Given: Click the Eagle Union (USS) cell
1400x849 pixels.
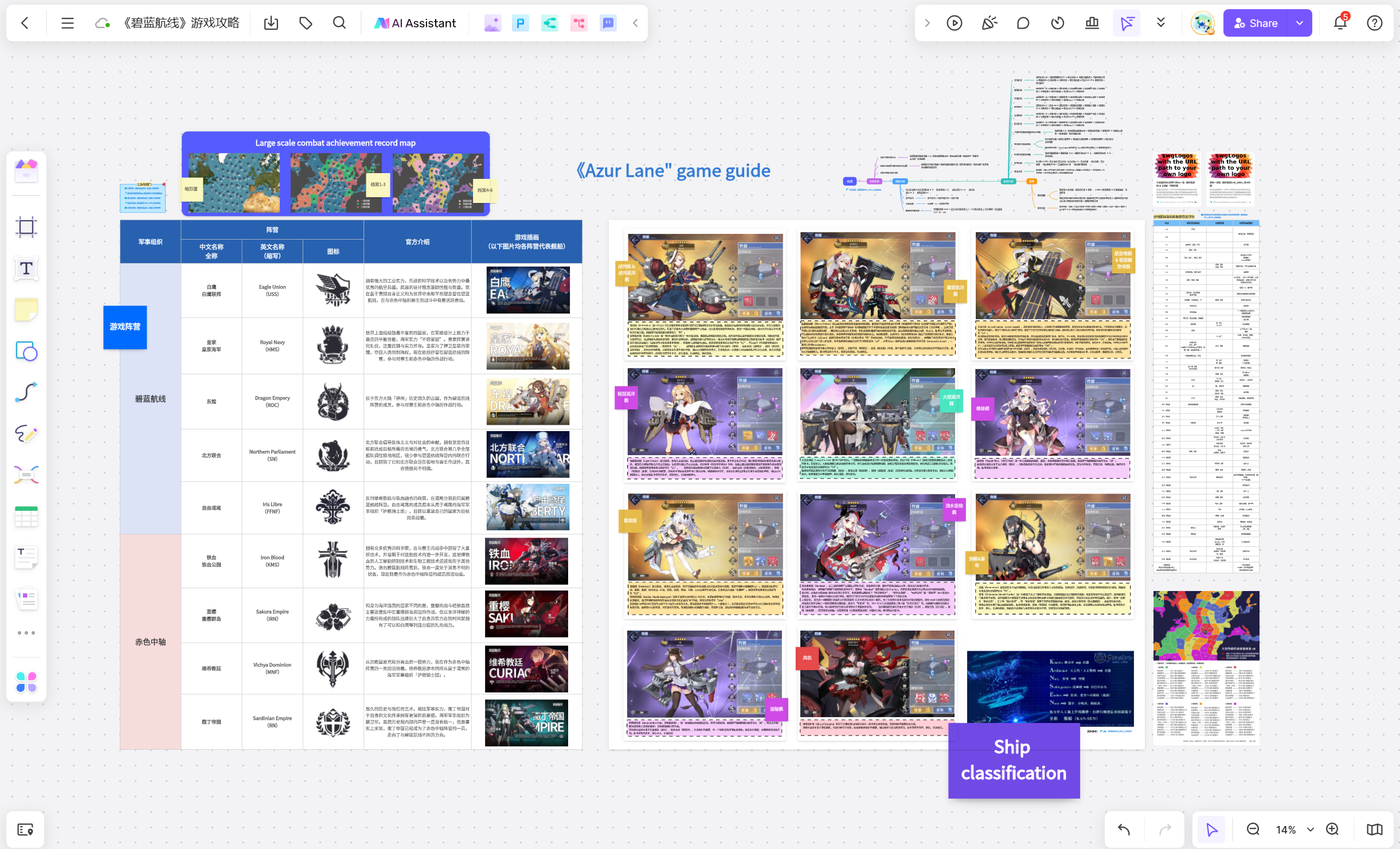Looking at the screenshot, I should pos(272,291).
